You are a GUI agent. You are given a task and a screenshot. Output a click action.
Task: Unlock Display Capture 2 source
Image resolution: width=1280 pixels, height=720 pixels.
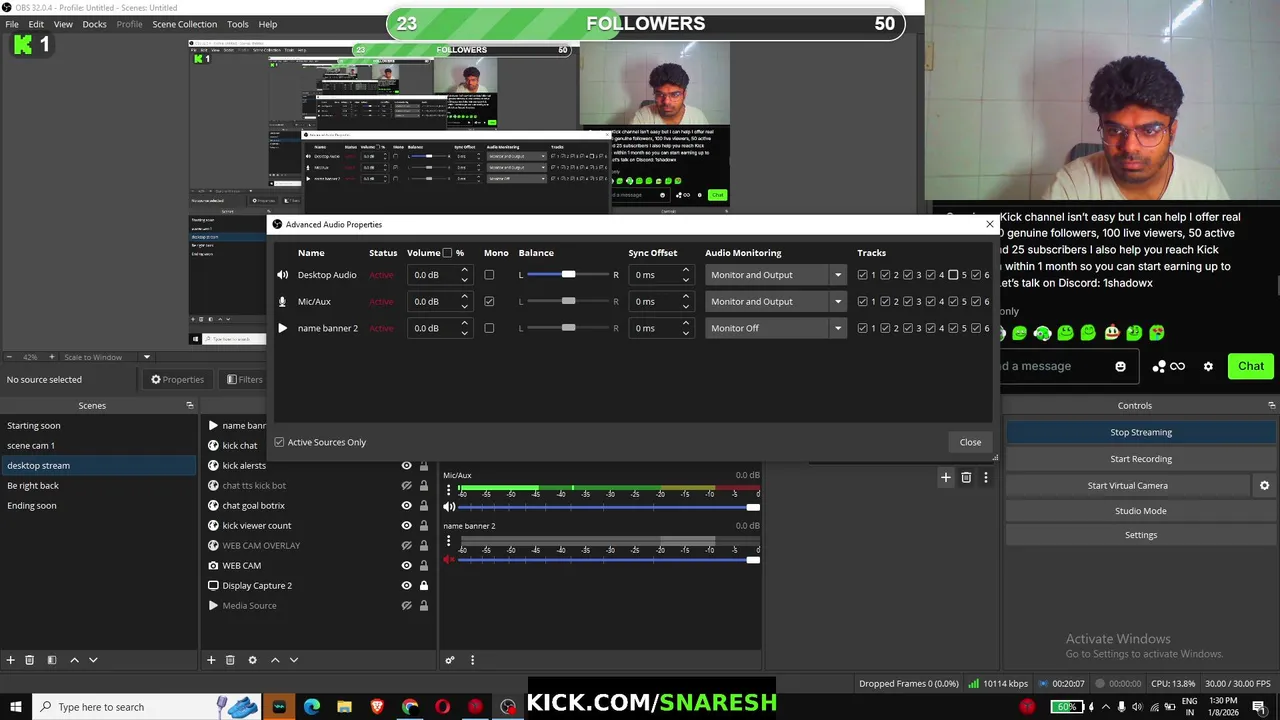(424, 585)
